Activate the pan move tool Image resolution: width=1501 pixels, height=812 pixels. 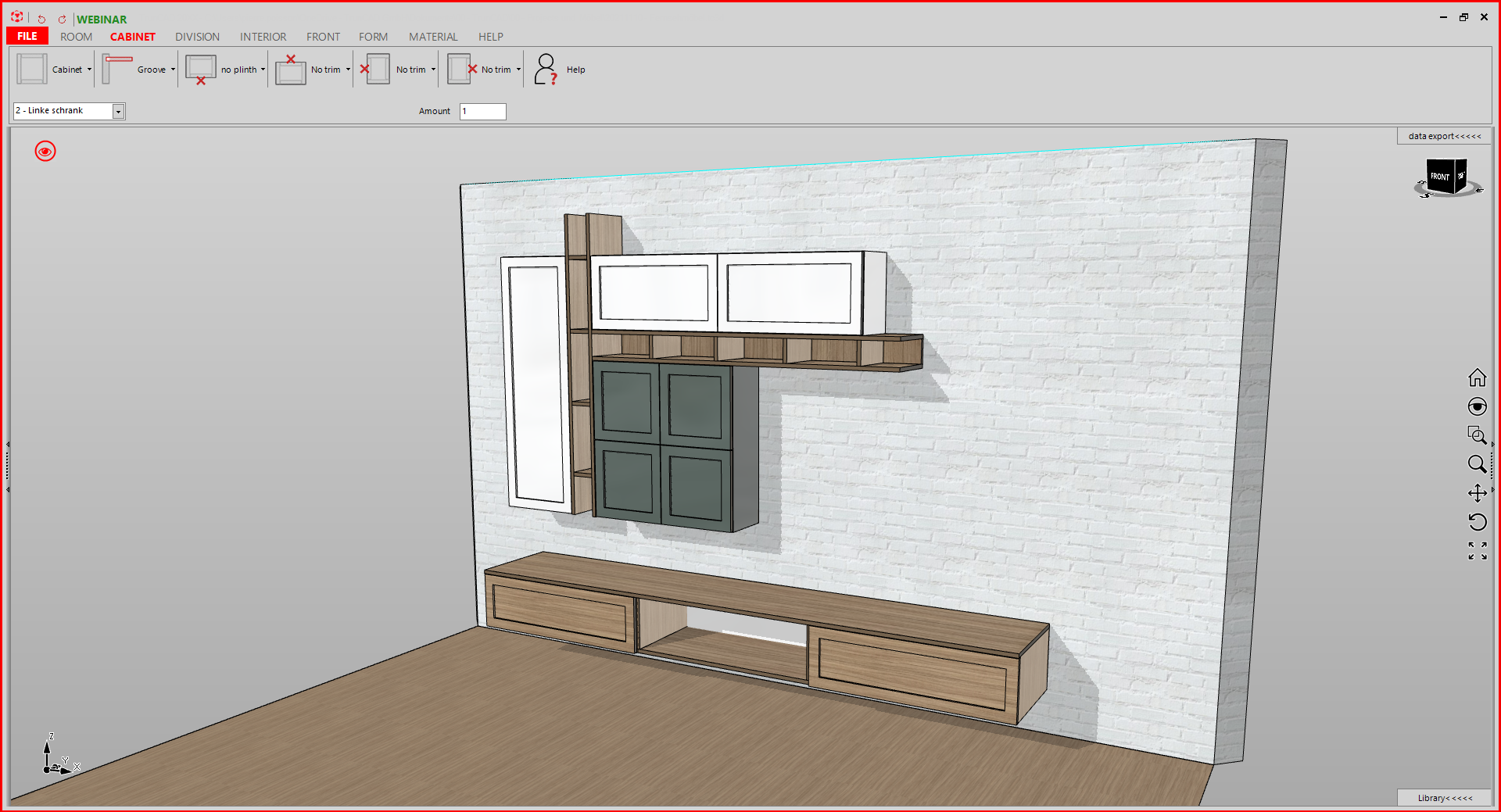point(1477,493)
